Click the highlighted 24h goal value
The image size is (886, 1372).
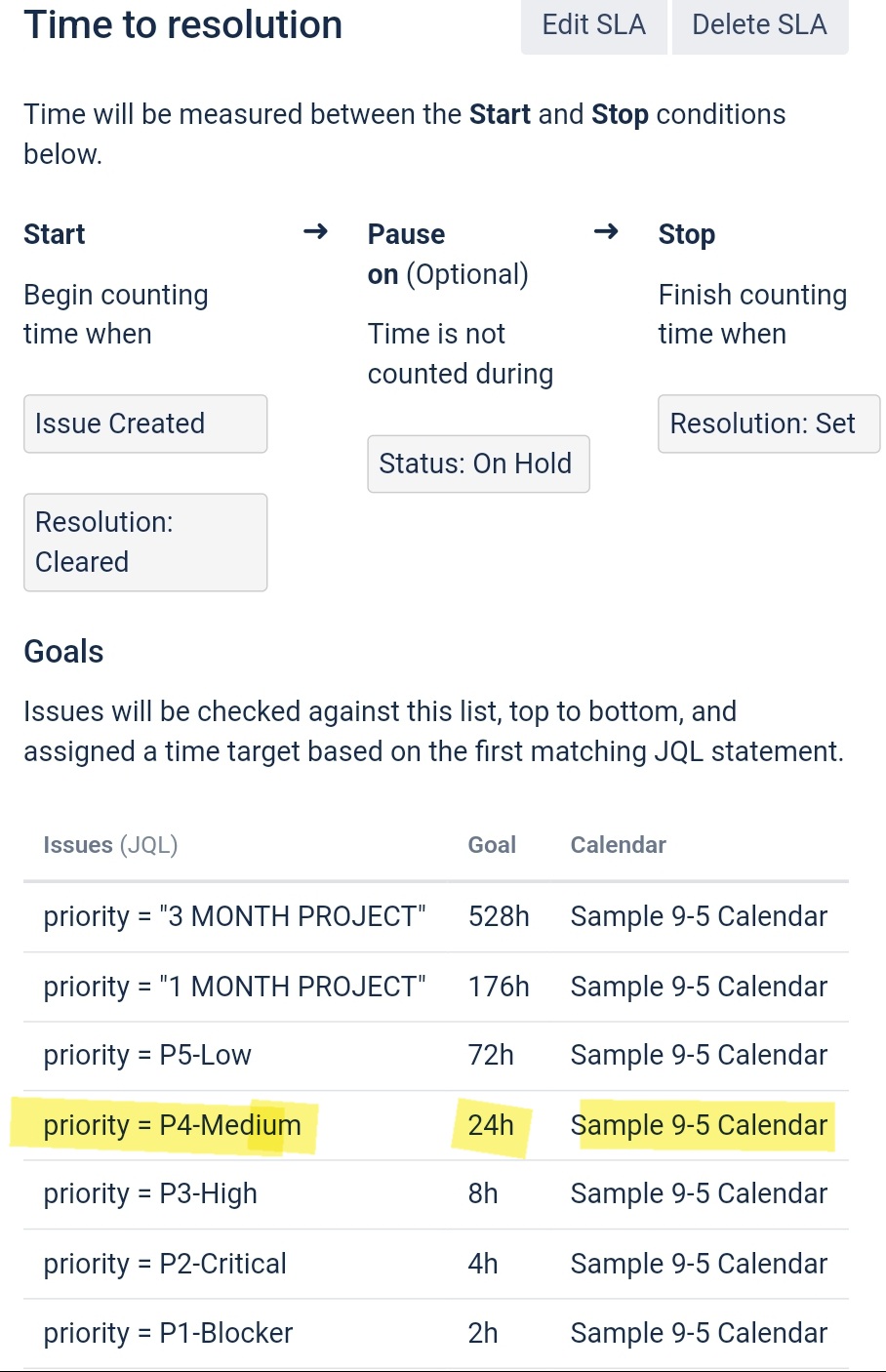tap(491, 1125)
